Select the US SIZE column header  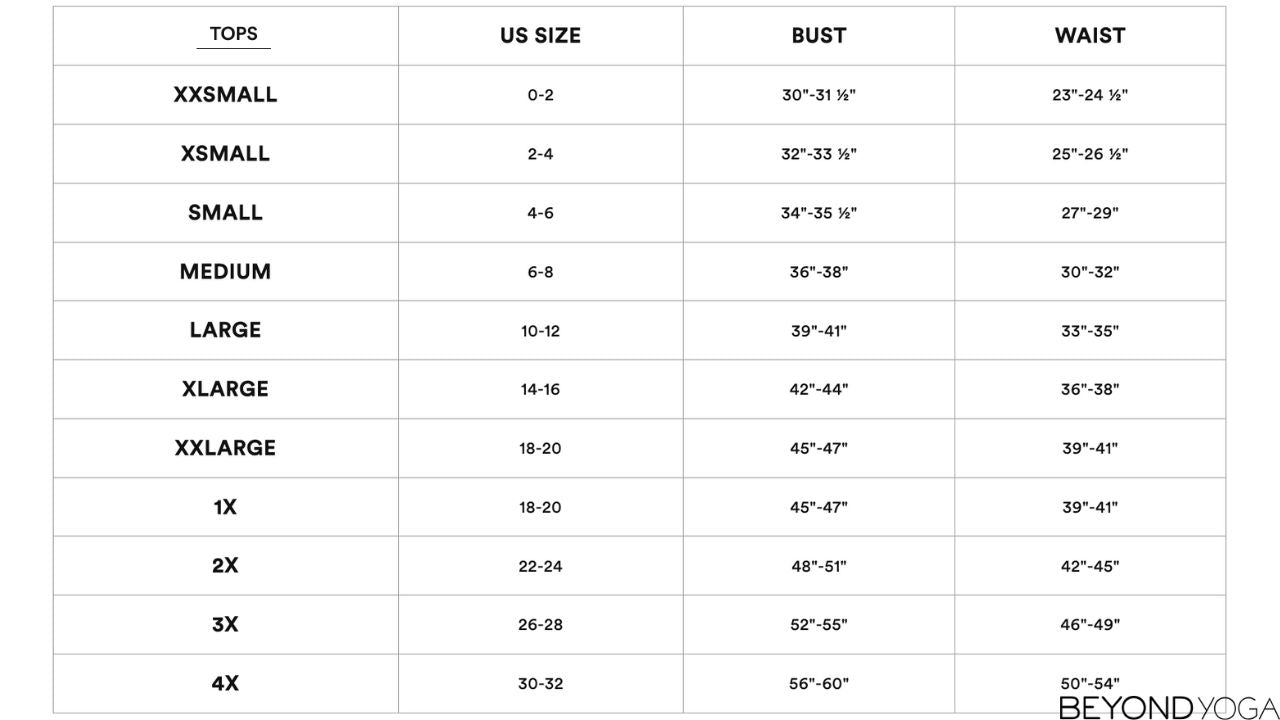(540, 36)
